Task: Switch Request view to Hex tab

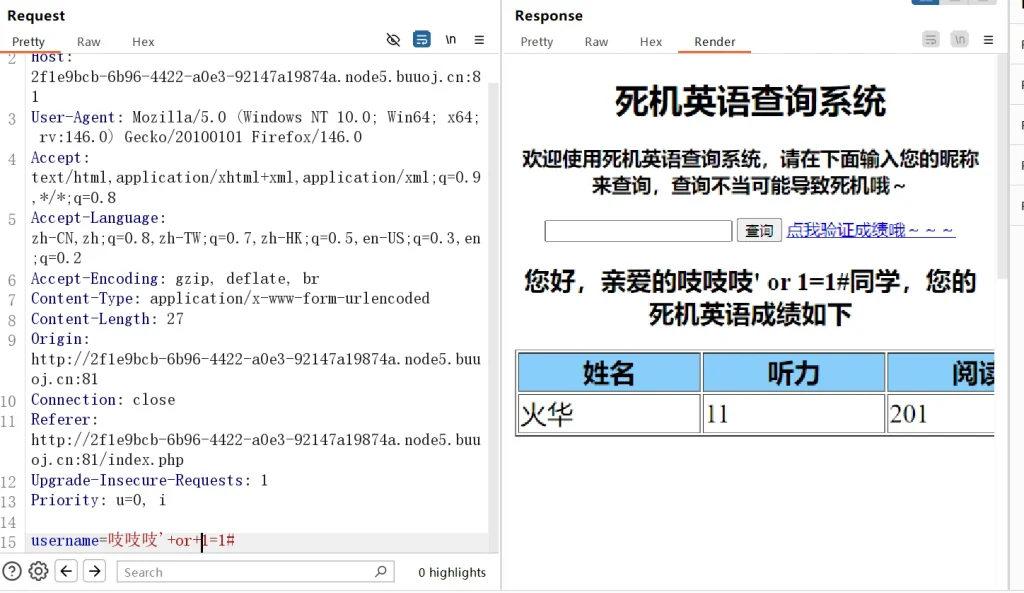Action: click(143, 42)
